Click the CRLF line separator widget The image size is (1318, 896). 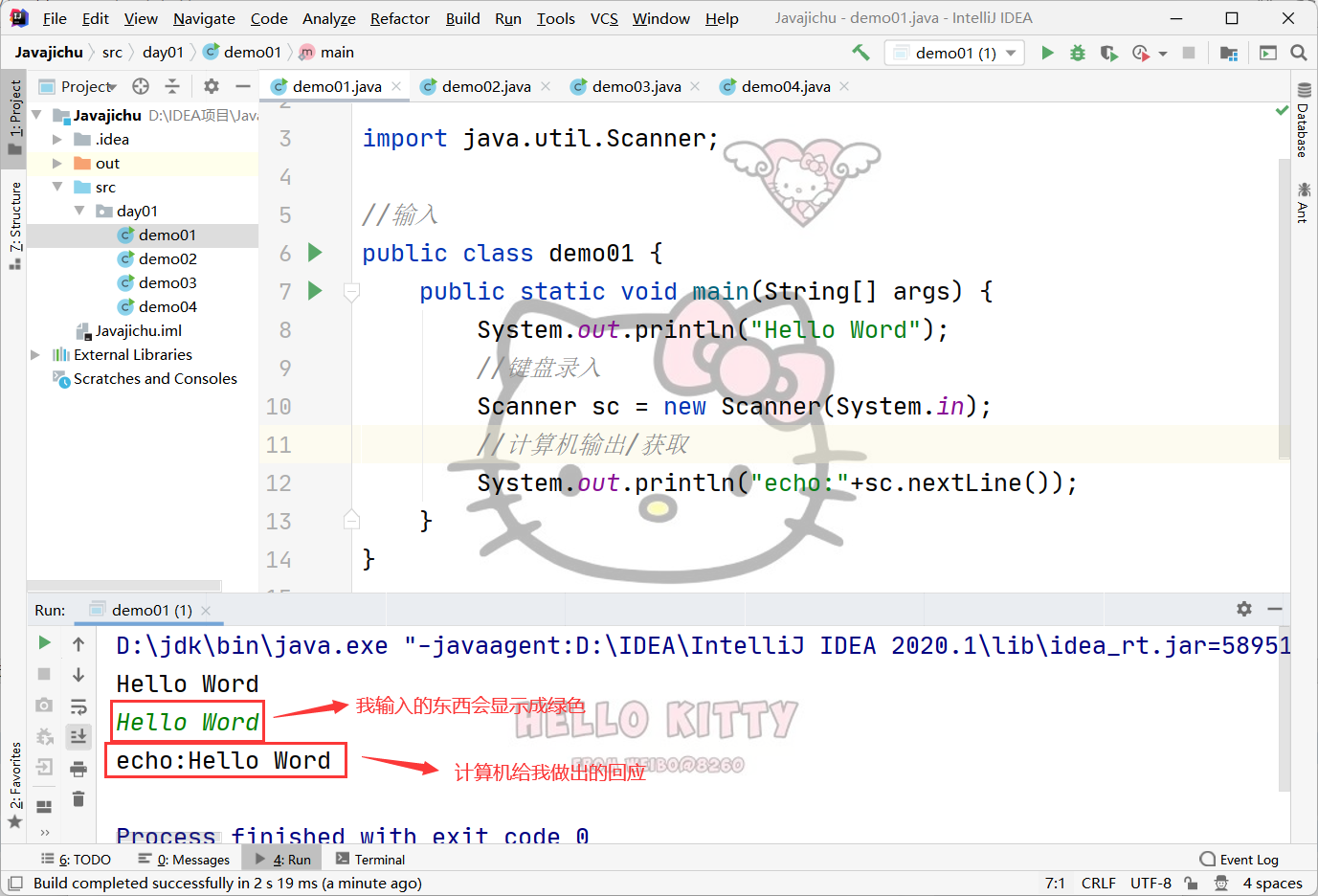(x=1099, y=883)
